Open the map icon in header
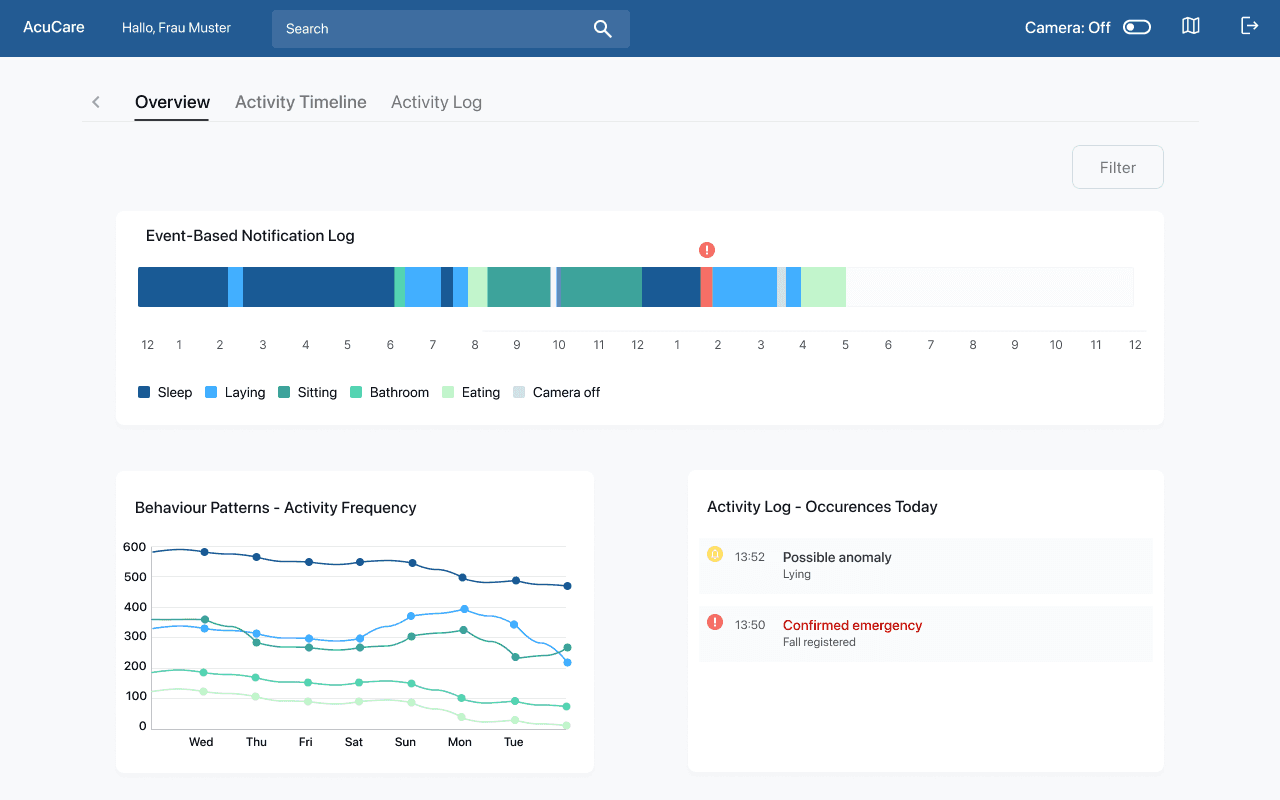 [x=1190, y=26]
